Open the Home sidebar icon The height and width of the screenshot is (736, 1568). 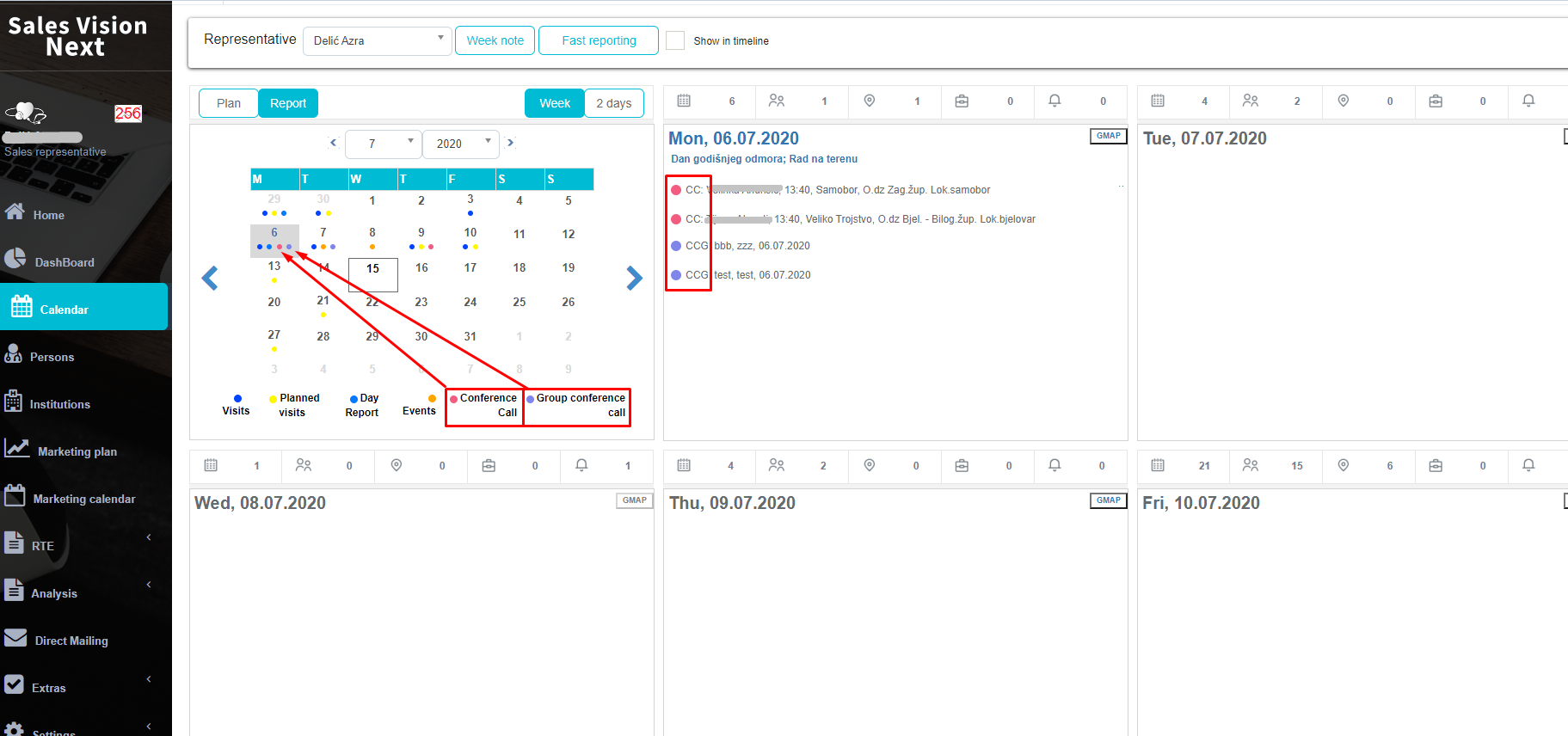(x=15, y=212)
